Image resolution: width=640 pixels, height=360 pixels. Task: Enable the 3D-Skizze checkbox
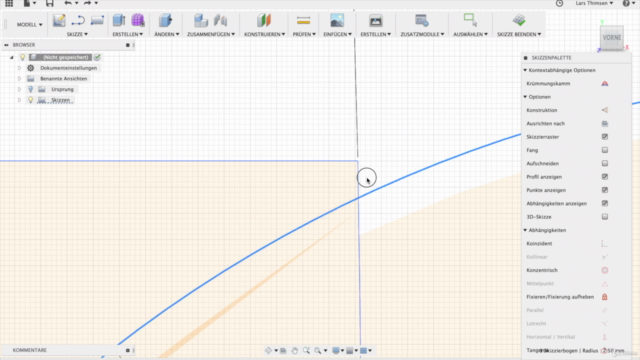605,217
